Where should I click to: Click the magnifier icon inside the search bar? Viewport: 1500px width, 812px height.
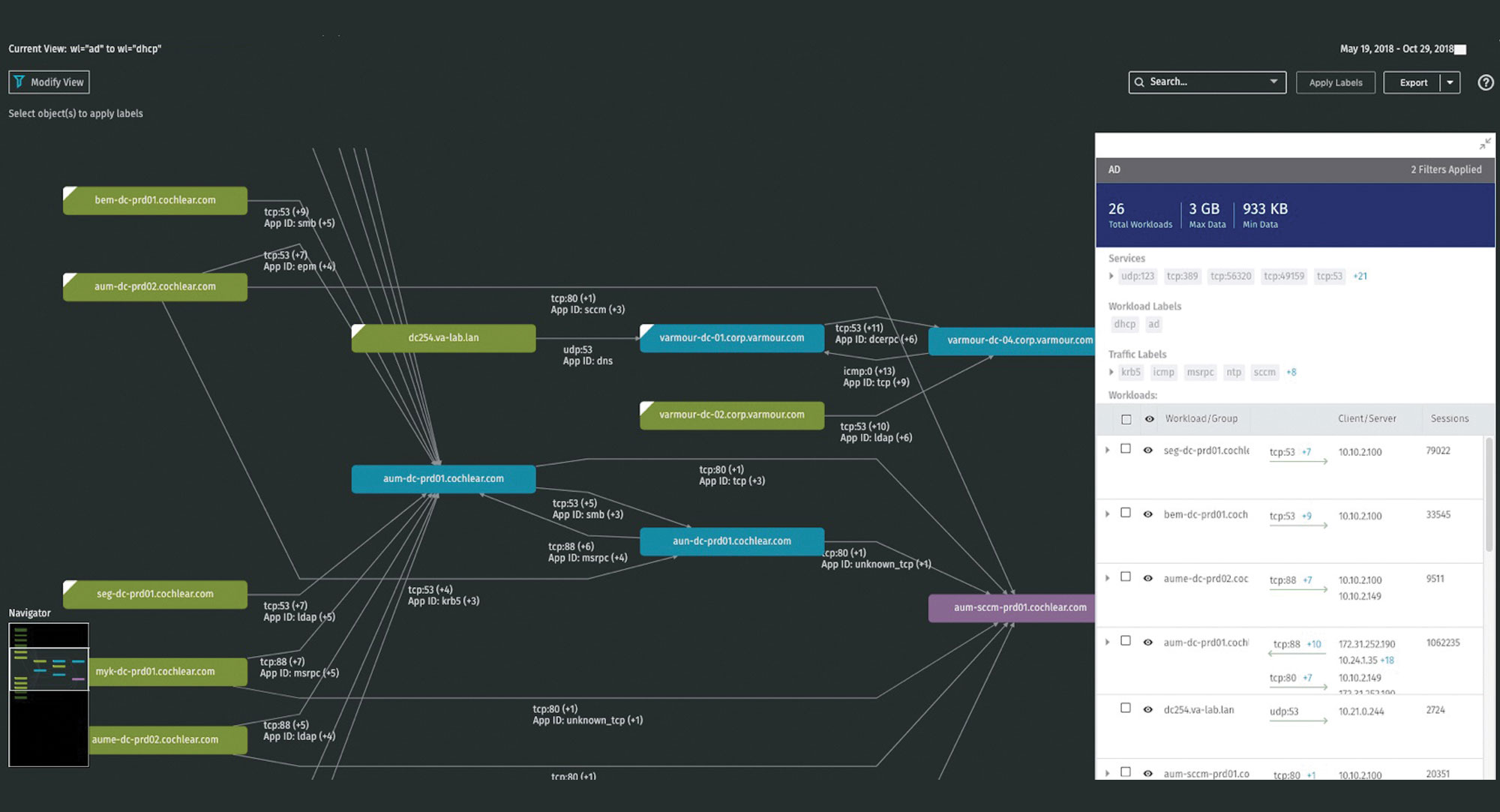tap(1140, 82)
